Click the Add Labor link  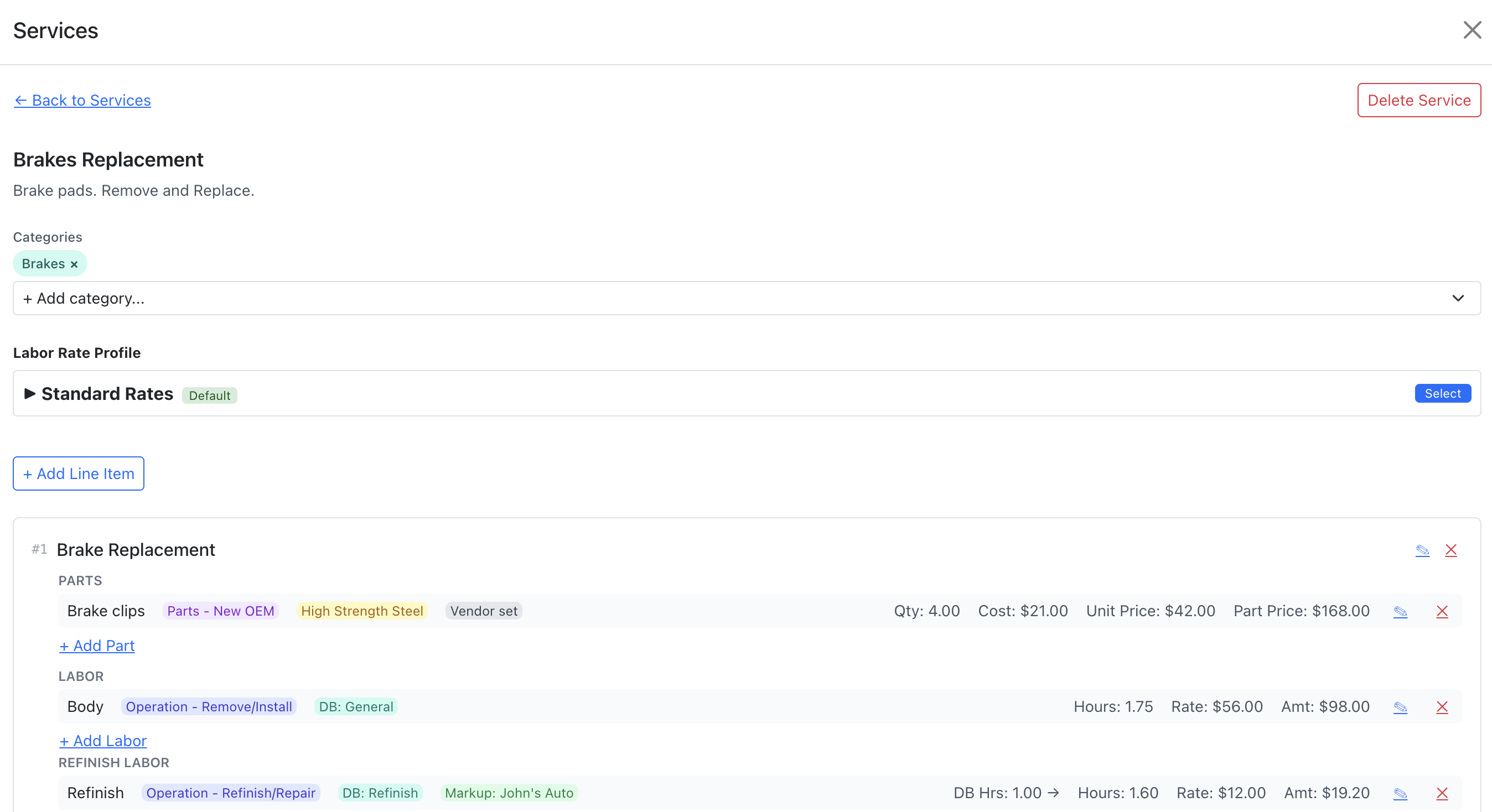tap(102, 741)
